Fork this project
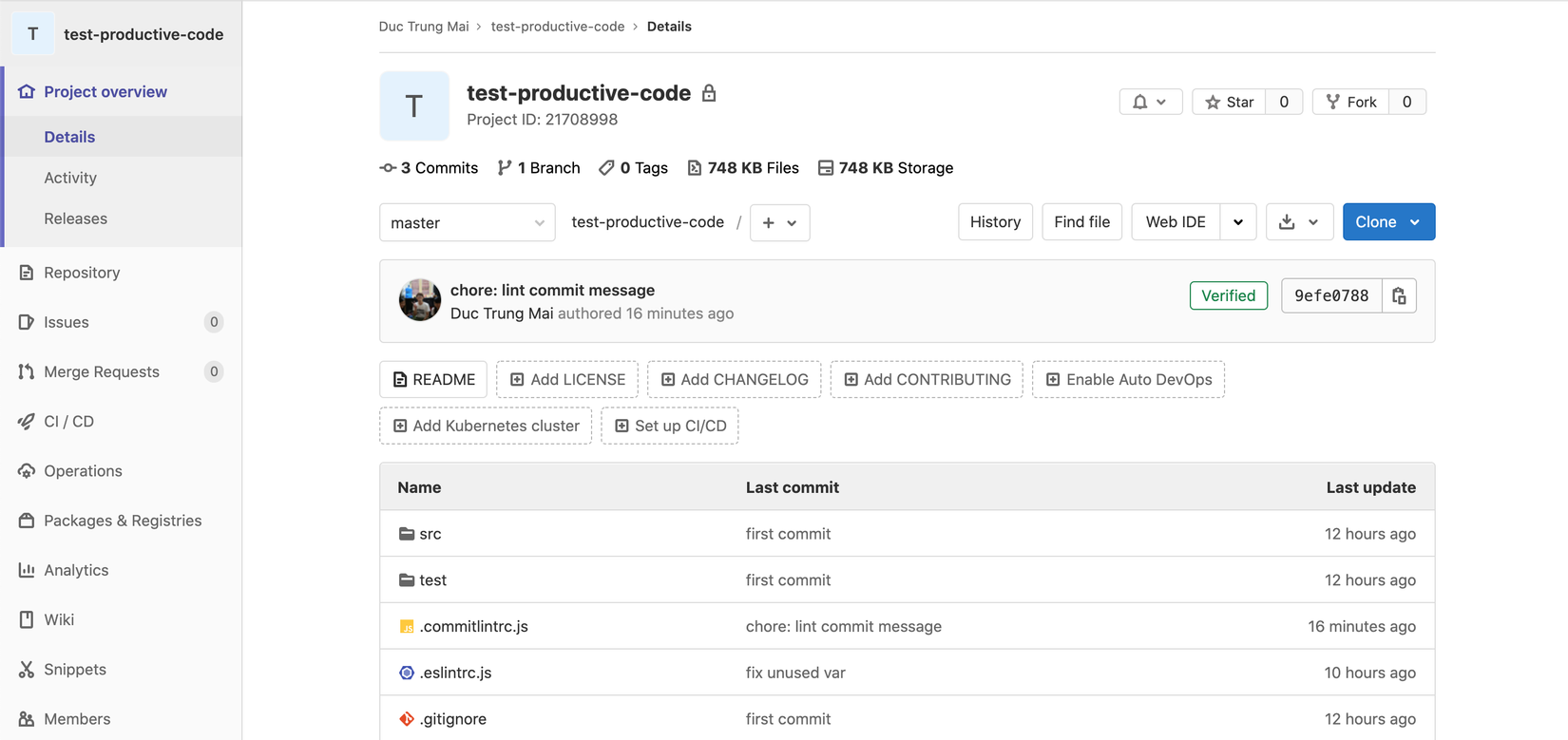 [x=1350, y=102]
